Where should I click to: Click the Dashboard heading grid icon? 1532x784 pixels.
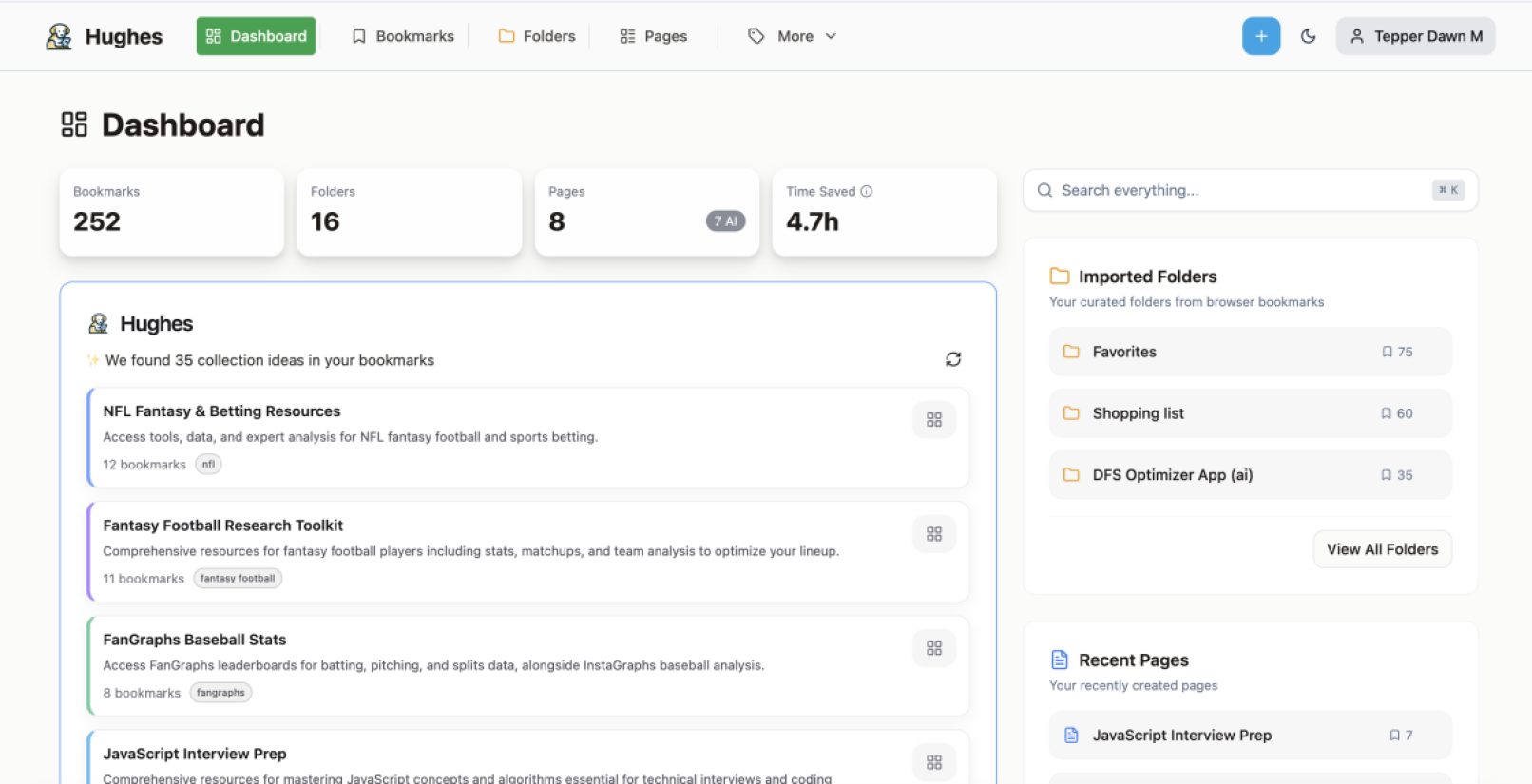point(74,124)
